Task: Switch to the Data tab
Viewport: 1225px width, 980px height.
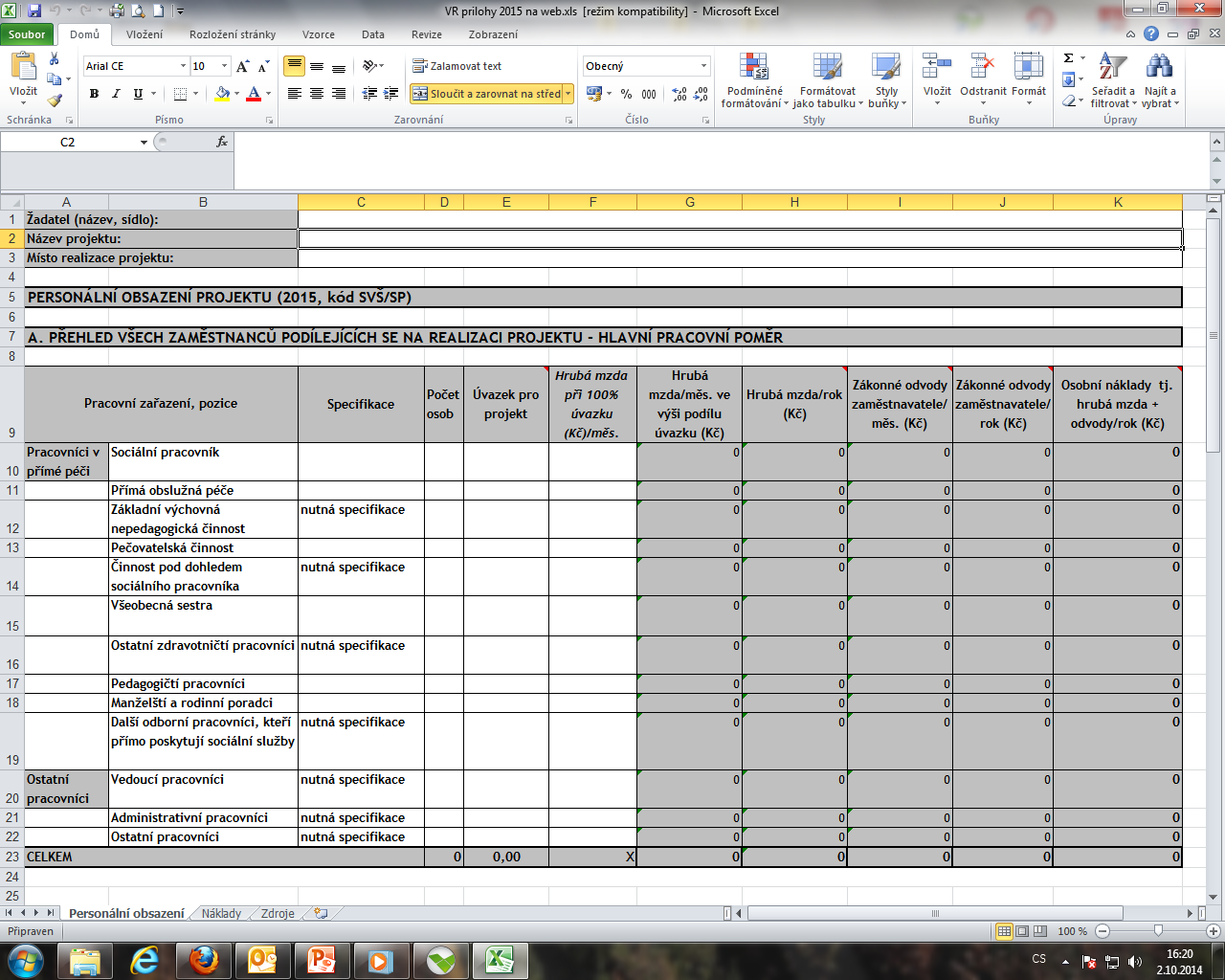Action: 373,34
